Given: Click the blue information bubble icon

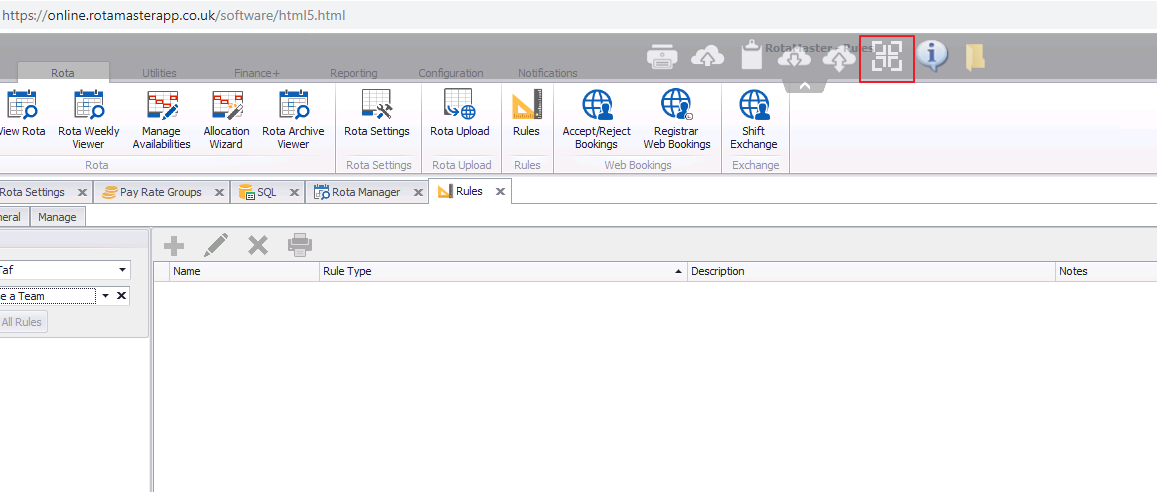Looking at the screenshot, I should pos(932,57).
